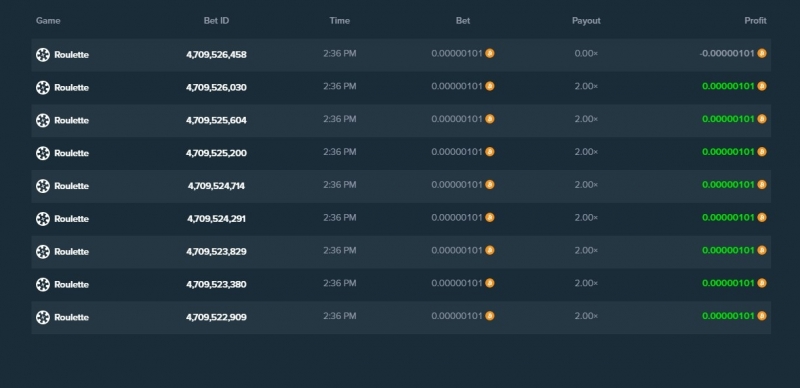
Task: Open bet ID 4,709,526,030
Action: coord(216,87)
